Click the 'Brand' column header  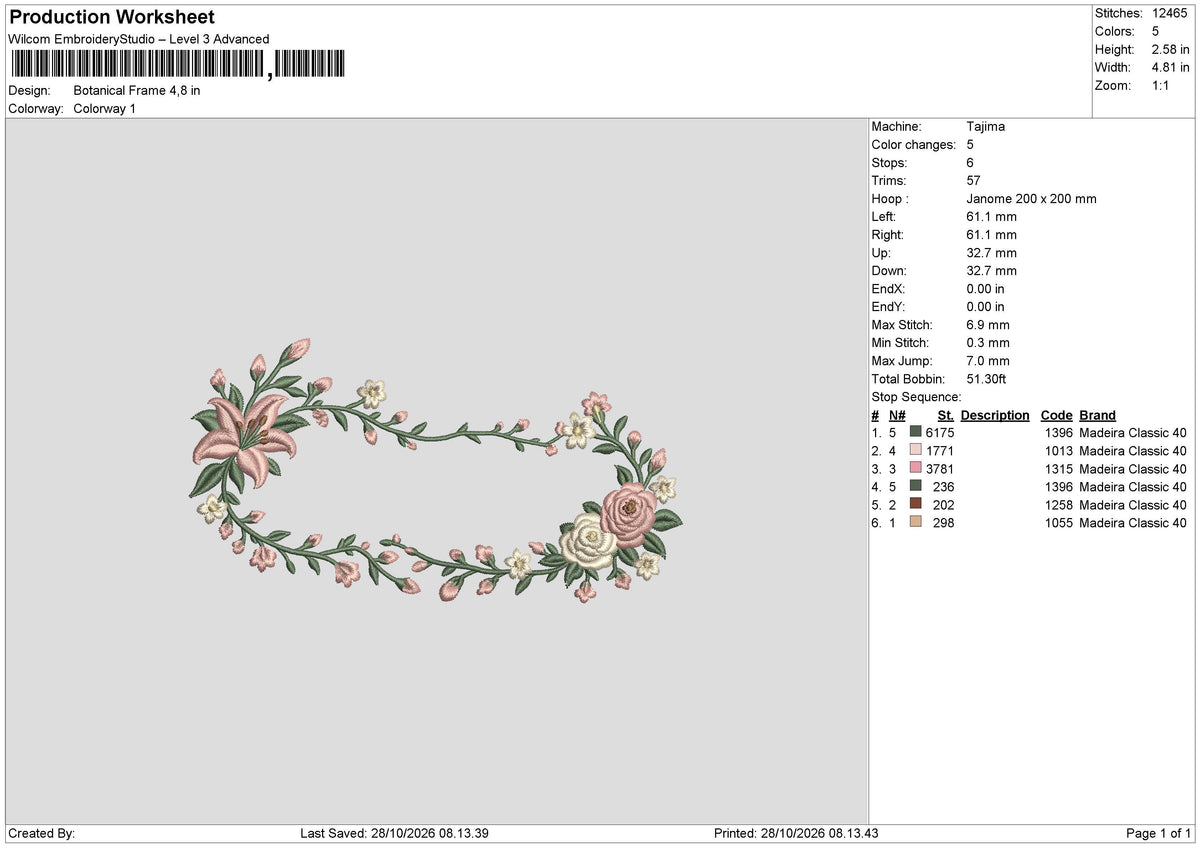tap(1098, 415)
